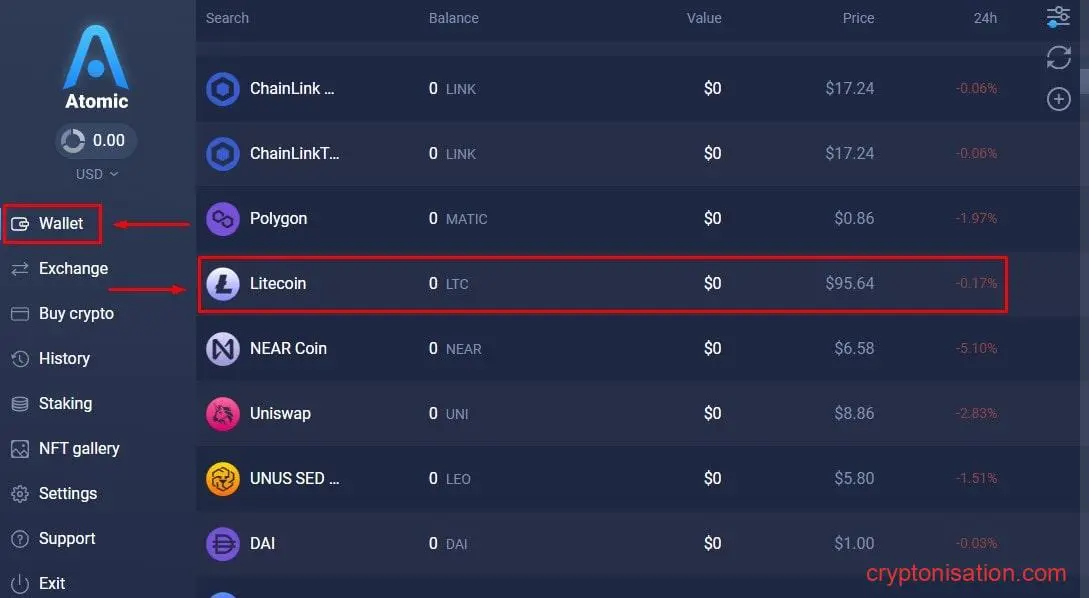Click the Uniswap unicorn icon
Image resolution: width=1089 pixels, height=598 pixels.
coord(223,414)
